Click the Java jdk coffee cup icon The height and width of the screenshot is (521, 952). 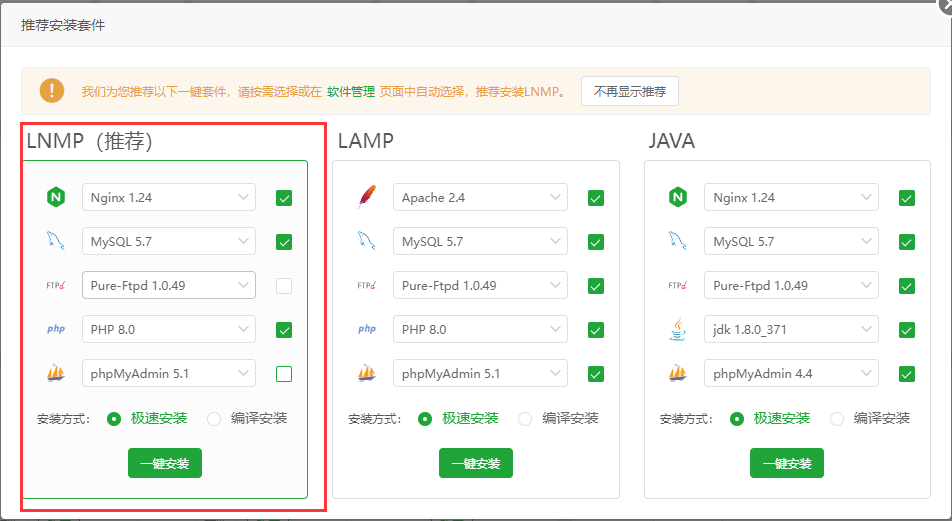pos(678,329)
